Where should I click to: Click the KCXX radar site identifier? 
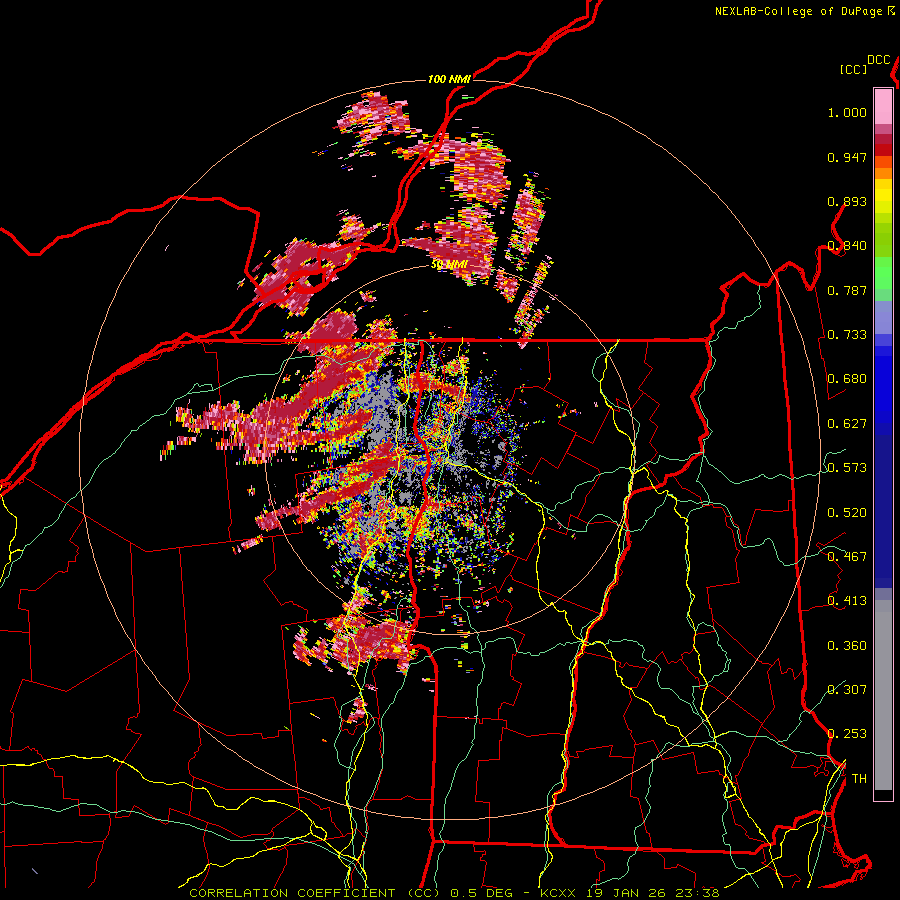[x=560, y=893]
